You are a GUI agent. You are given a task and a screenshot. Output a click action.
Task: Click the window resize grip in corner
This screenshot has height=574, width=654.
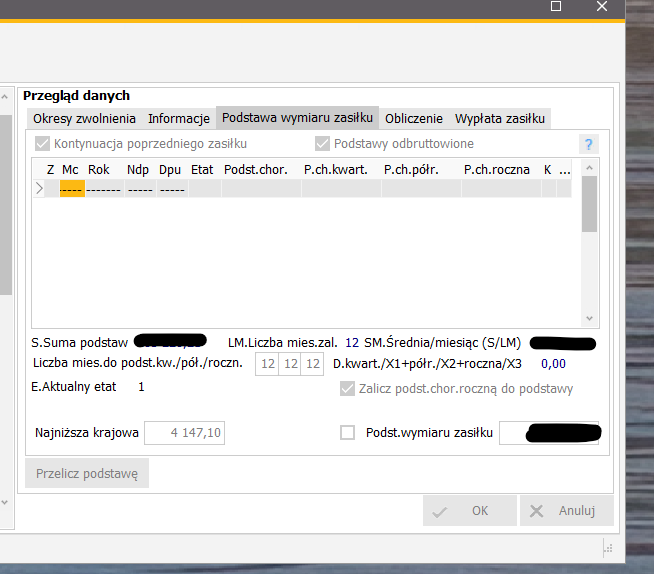[606, 547]
